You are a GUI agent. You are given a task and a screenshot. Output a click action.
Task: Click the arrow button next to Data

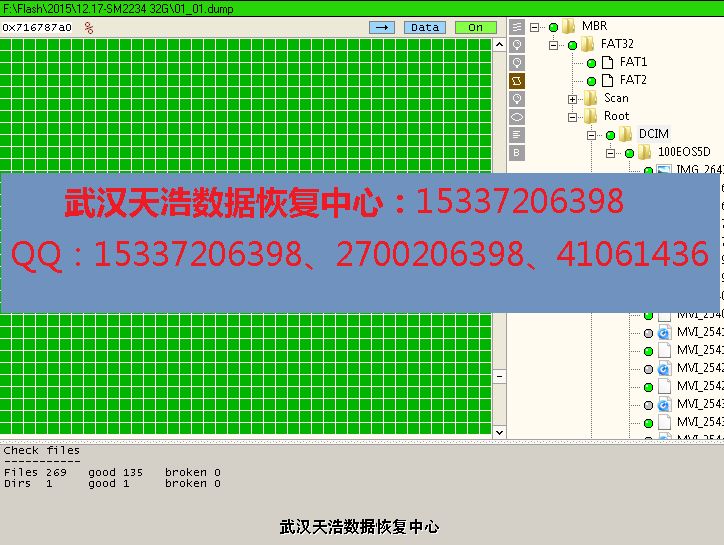point(382,27)
